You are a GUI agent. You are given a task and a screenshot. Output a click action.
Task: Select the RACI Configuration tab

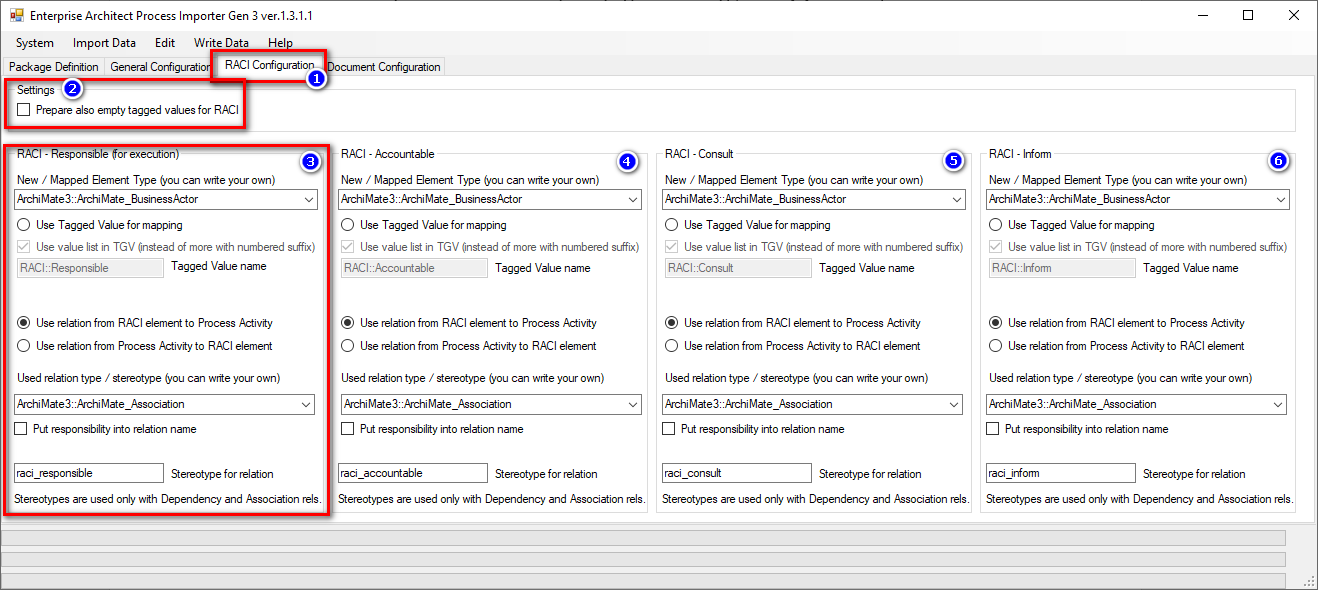(269, 65)
